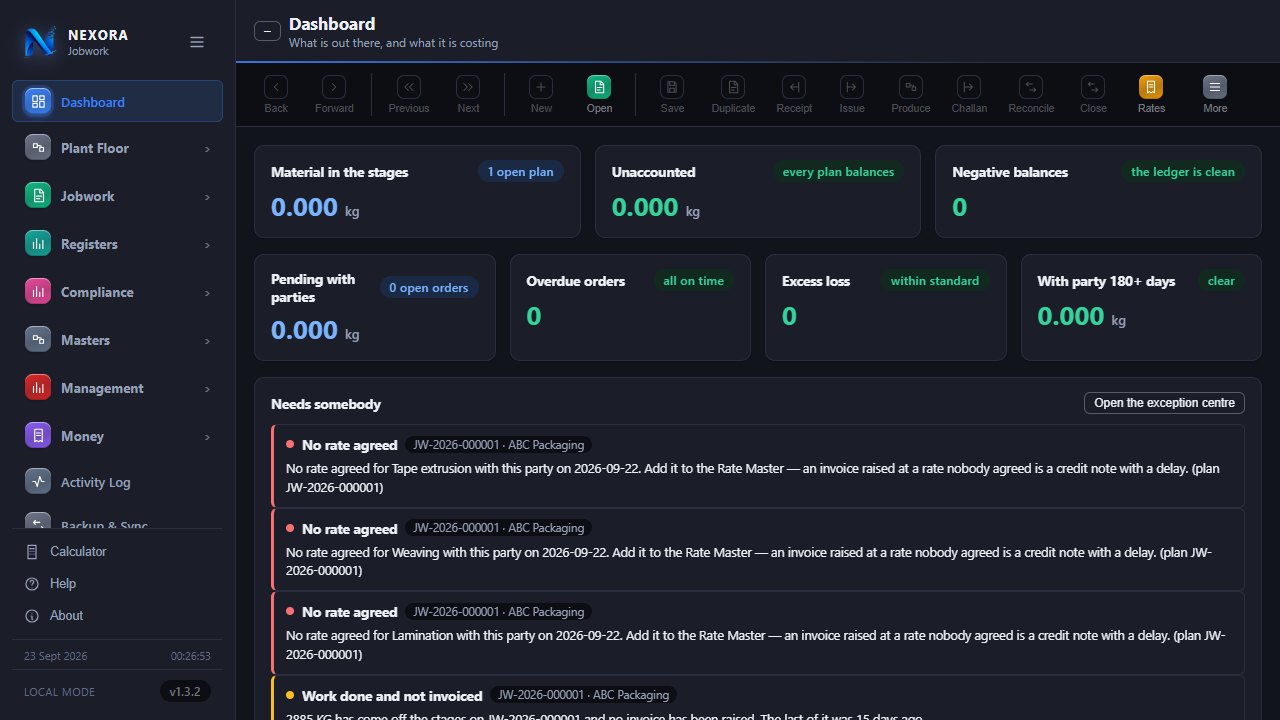Screen dimensions: 1280x720
Task: Go to Previous record icon
Action: [x=409, y=87]
